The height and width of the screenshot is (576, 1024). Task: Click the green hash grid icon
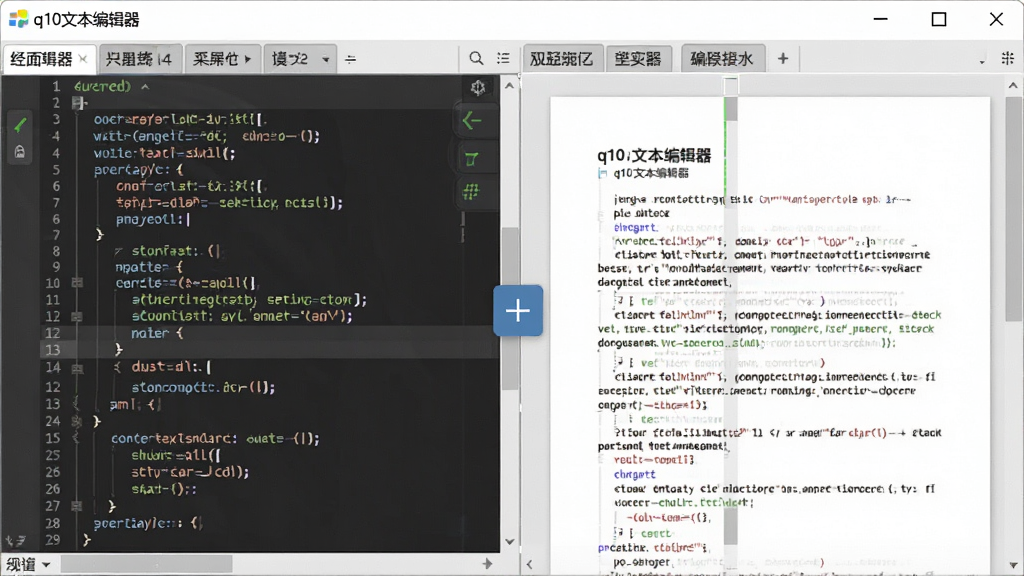coord(471,191)
